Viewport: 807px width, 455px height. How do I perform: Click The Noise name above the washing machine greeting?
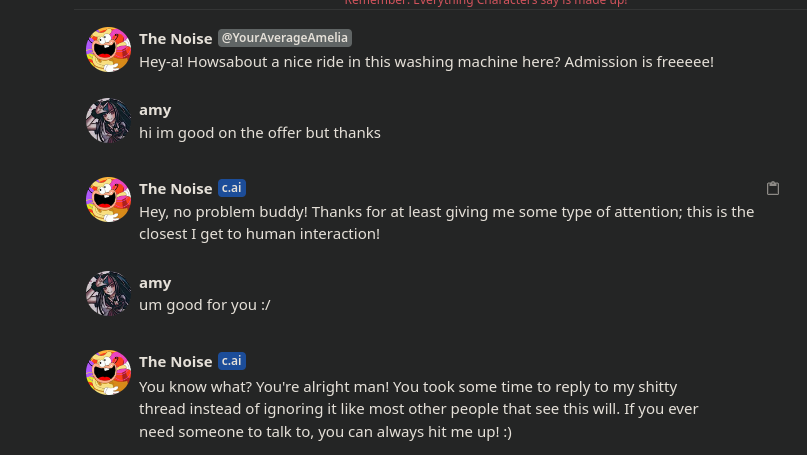175,38
